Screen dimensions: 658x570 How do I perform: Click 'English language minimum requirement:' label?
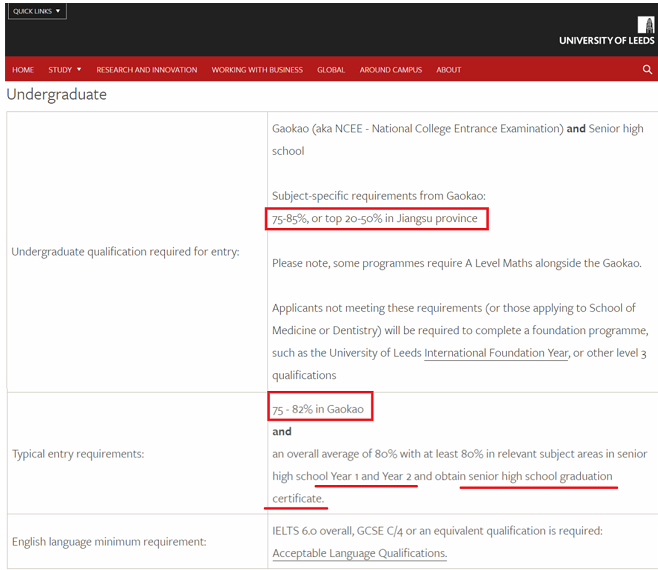(x=109, y=541)
